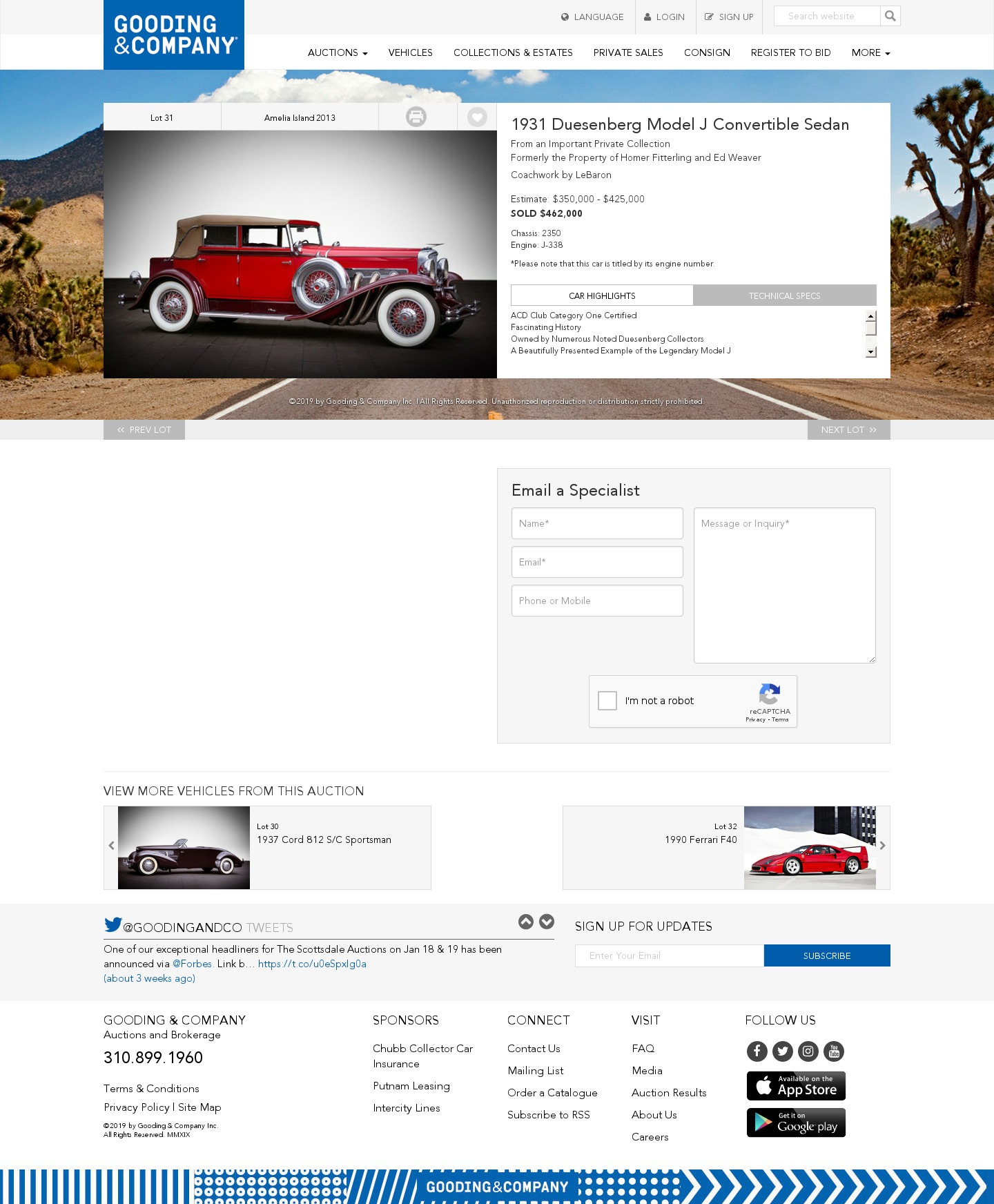
Task: Expand the More dropdown menu
Action: 870,52
